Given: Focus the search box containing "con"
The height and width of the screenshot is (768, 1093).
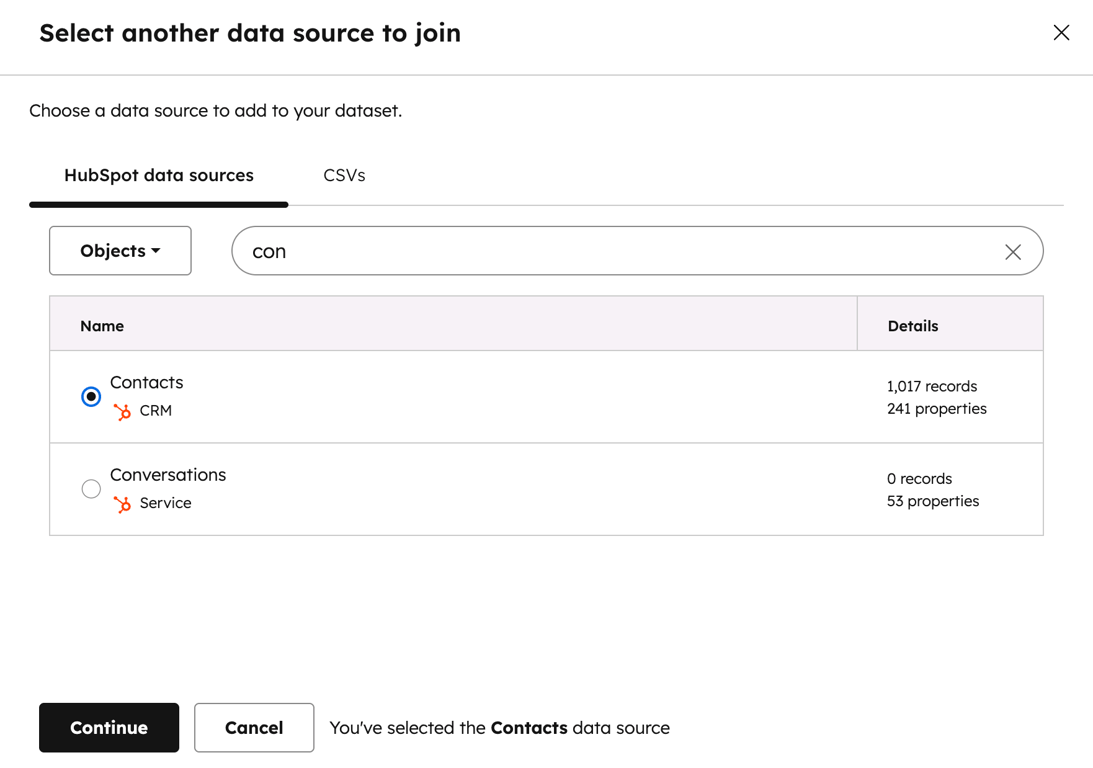Looking at the screenshot, I should tap(620, 251).
